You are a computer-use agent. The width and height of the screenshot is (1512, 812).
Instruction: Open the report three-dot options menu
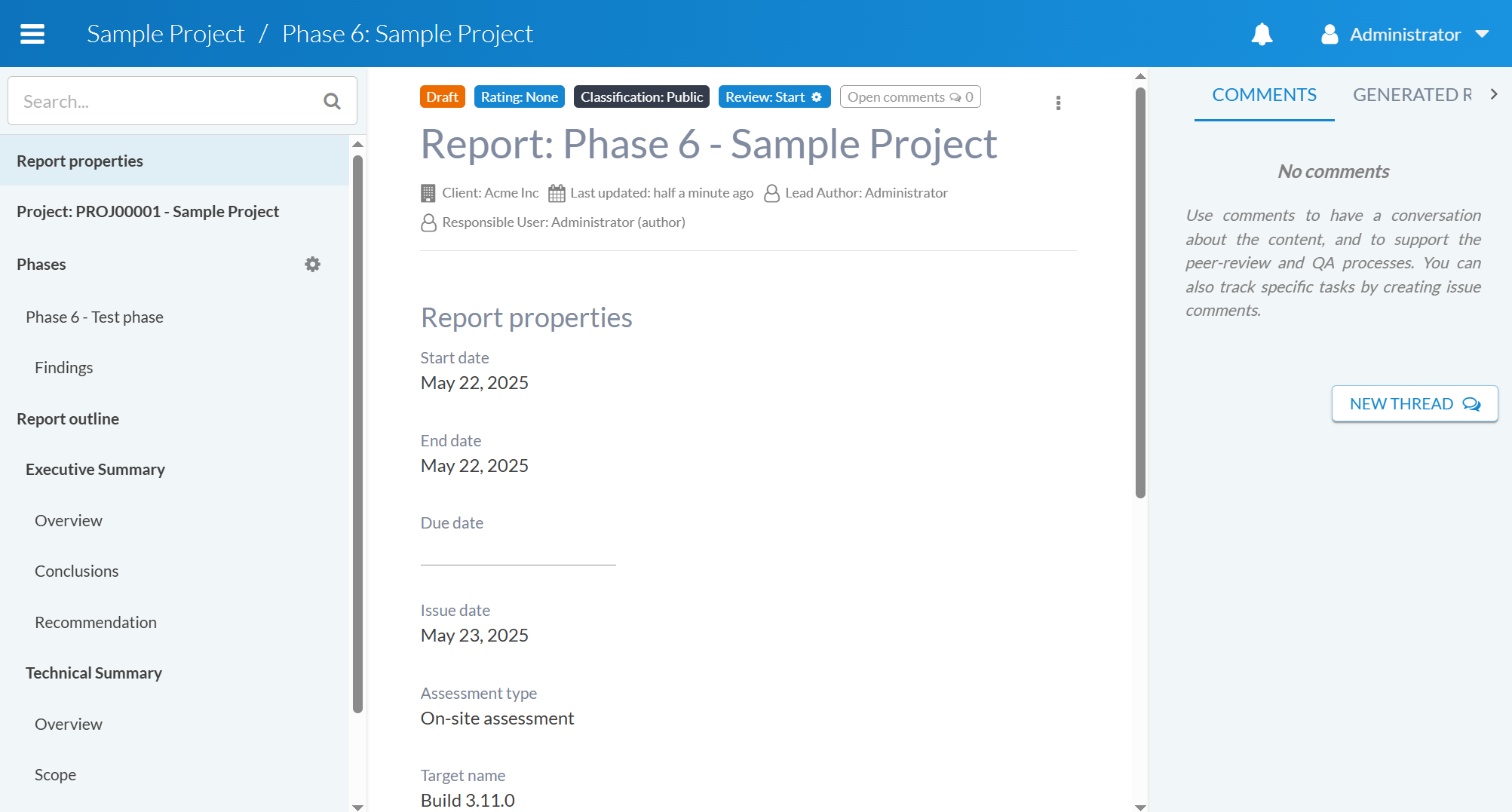[x=1058, y=103]
